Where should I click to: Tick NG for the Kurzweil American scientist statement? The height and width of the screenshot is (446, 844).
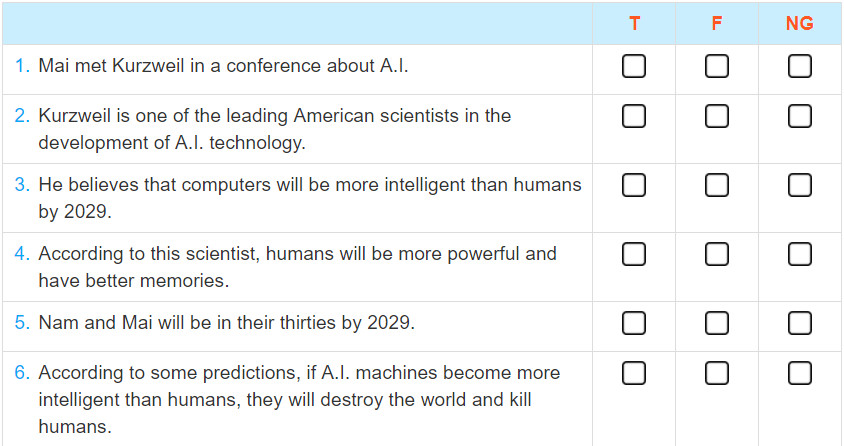click(x=799, y=116)
